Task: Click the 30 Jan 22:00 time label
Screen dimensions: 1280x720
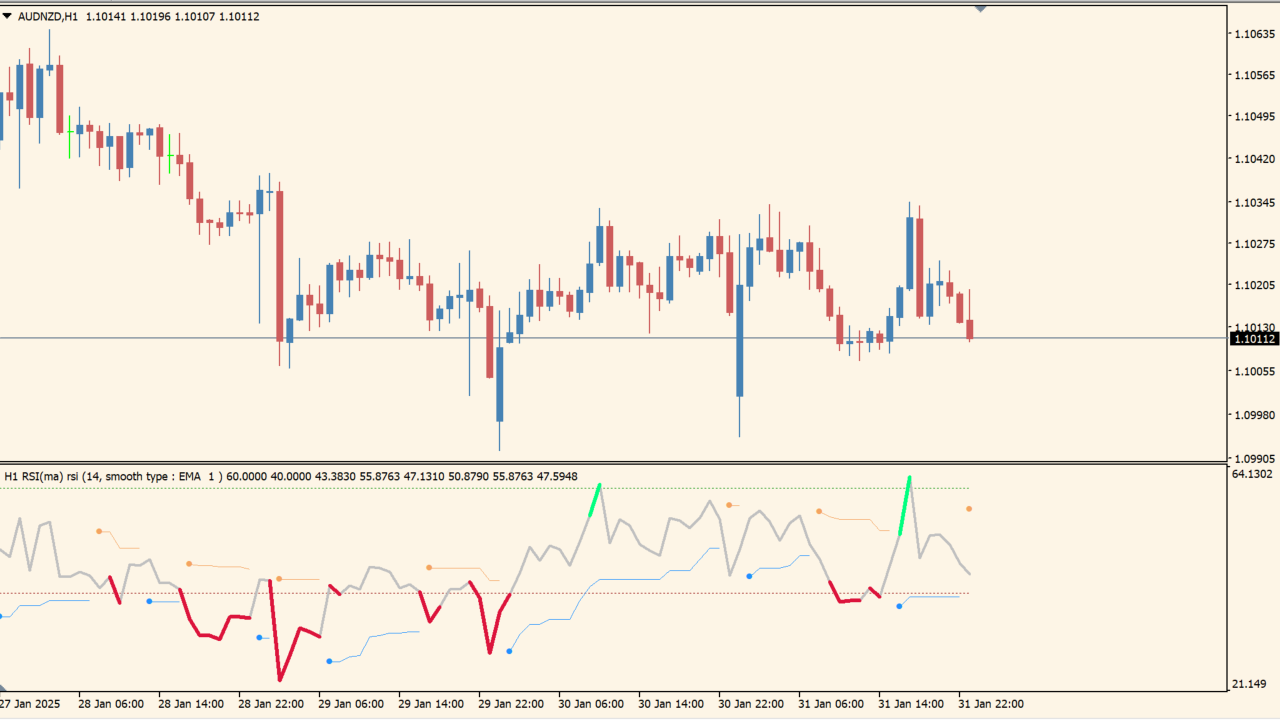Action: 751,704
